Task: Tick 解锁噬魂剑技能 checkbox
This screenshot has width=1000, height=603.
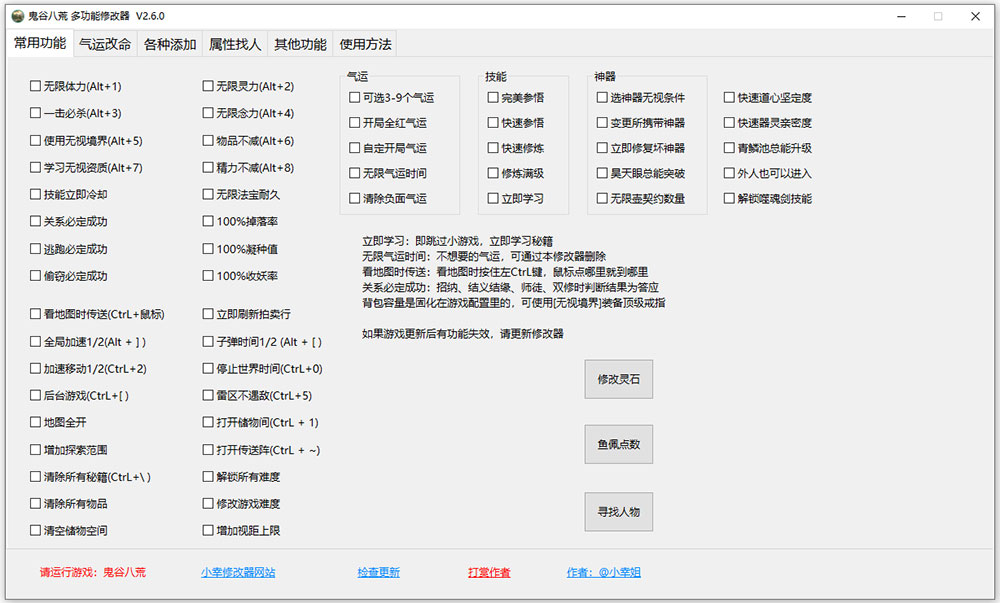Action: 768,199
